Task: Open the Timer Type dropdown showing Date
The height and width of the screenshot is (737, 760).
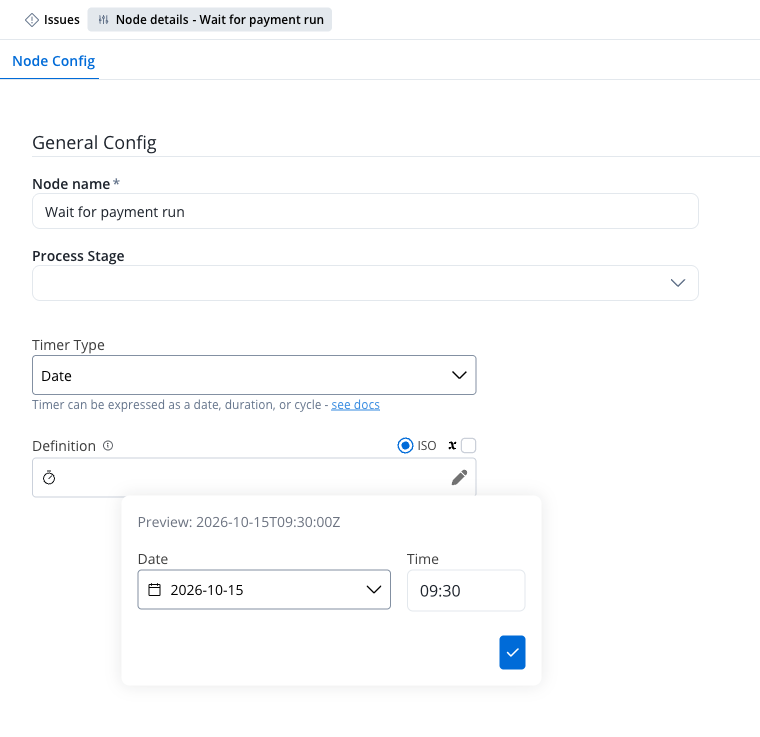Action: [254, 375]
